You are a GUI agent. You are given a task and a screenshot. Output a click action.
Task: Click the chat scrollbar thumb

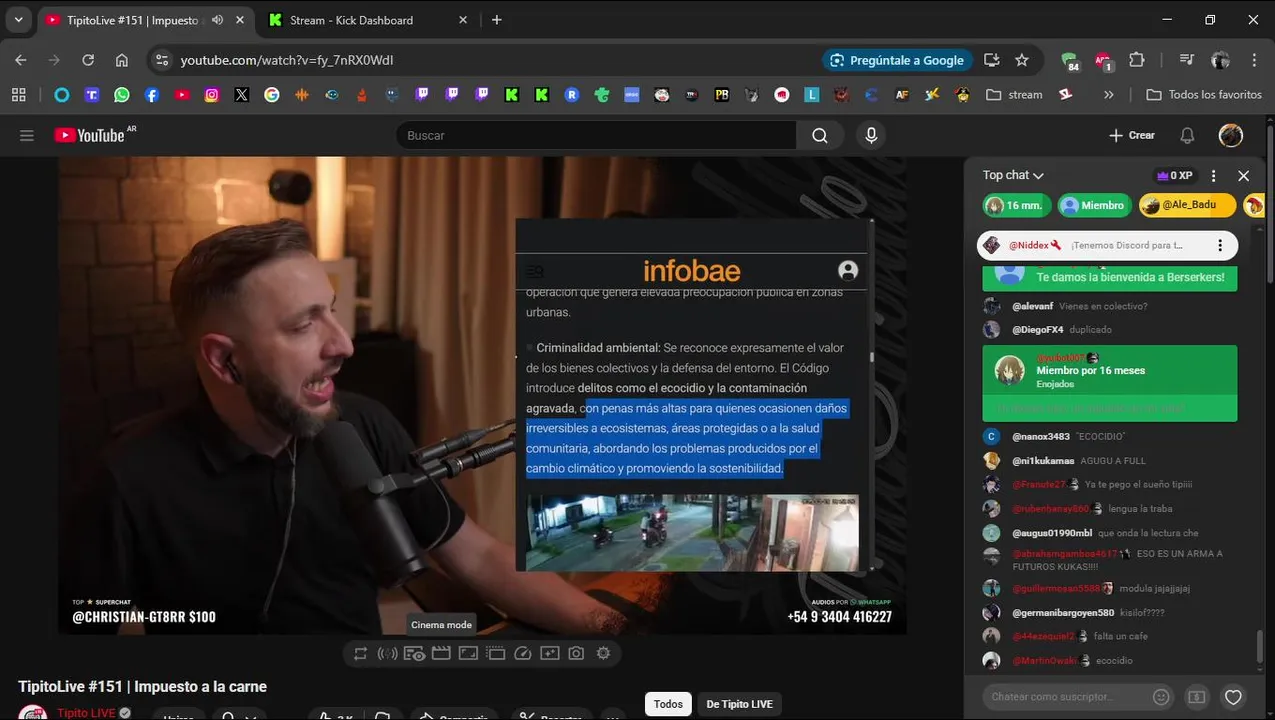coord(1259,647)
